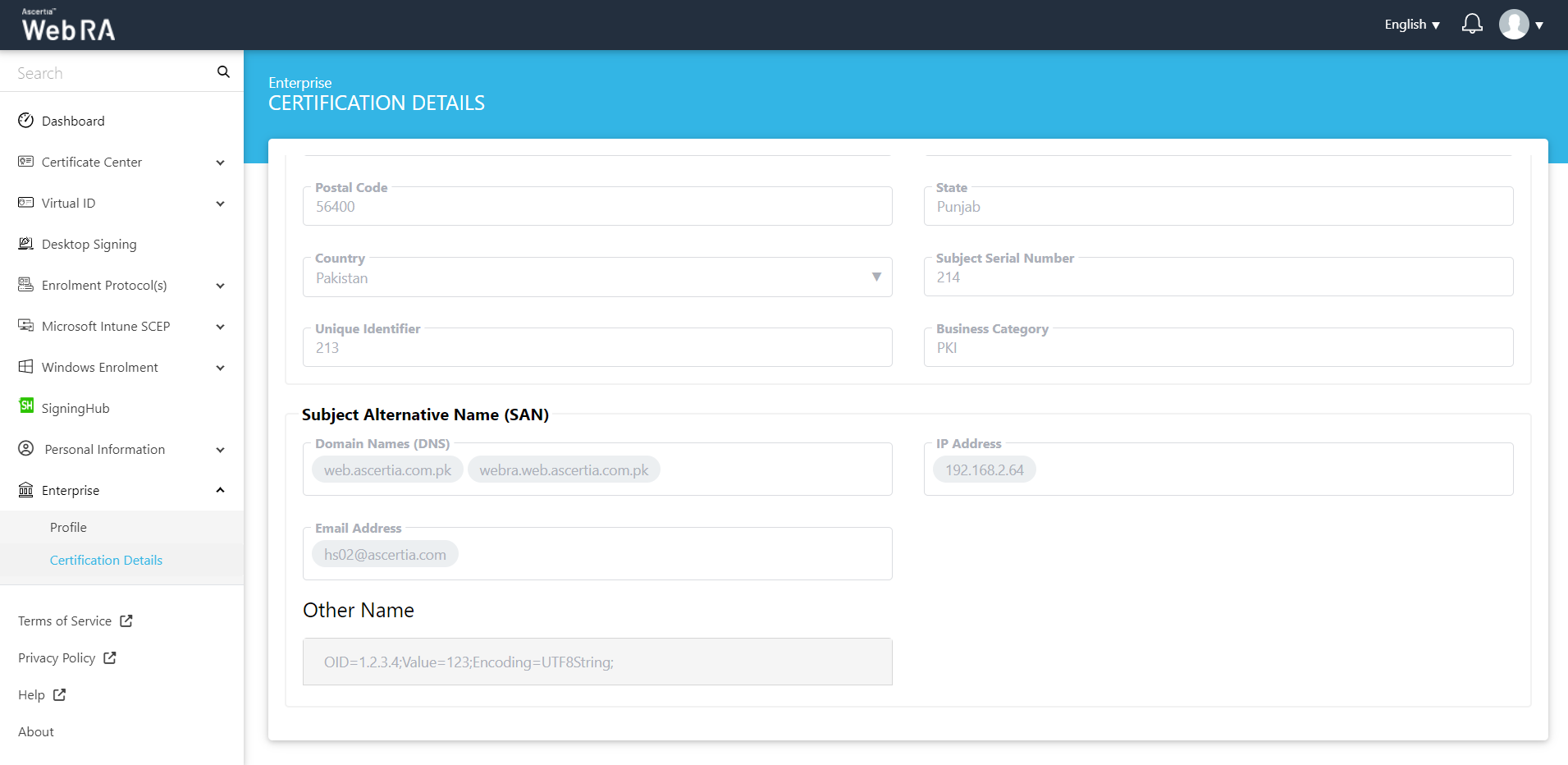Screen dimensions: 1568x765
Task: Click the WebRA logo
Action: click(x=68, y=26)
